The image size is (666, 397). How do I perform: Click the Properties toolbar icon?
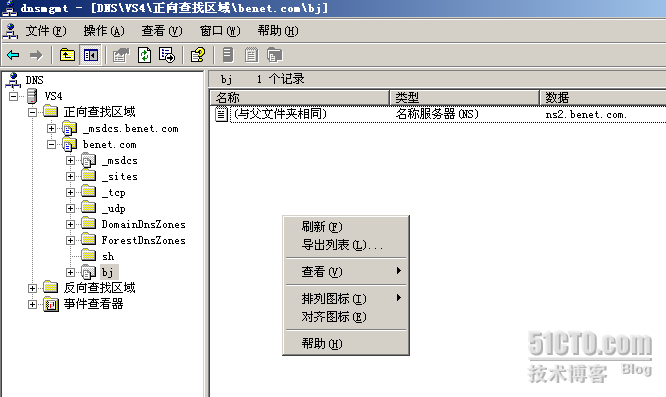121,55
